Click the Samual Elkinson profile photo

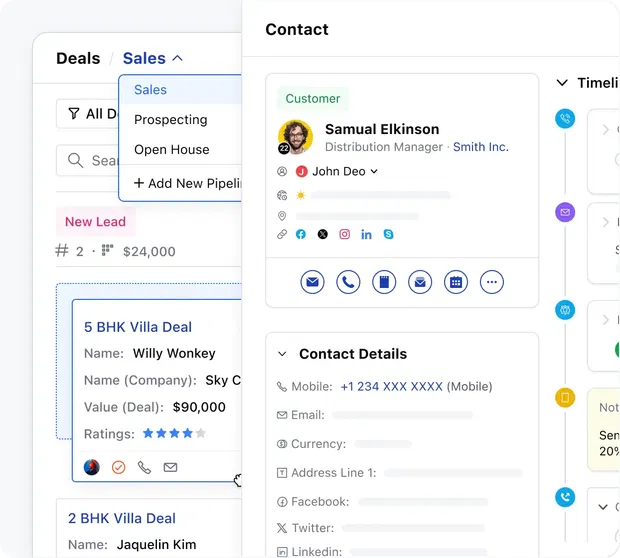(295, 137)
